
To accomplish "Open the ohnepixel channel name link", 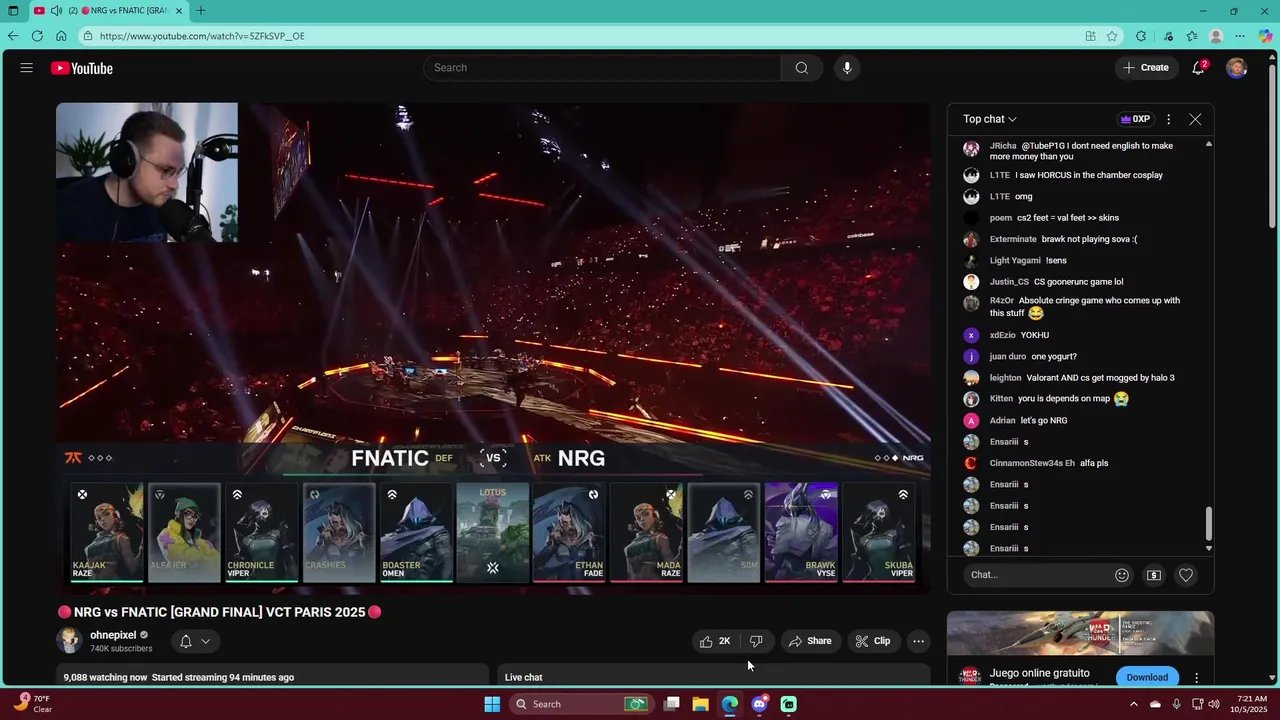I will pos(113,635).
